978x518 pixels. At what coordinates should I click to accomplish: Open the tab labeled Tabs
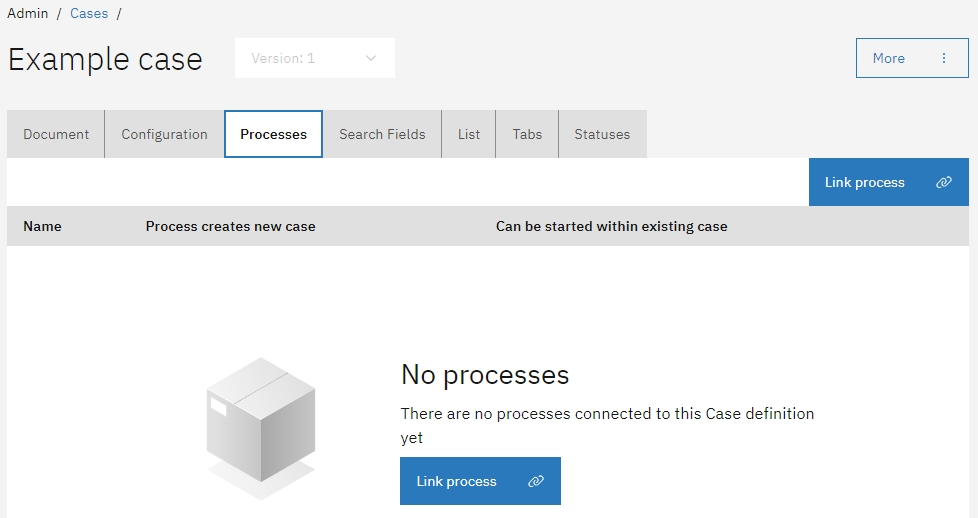click(527, 134)
